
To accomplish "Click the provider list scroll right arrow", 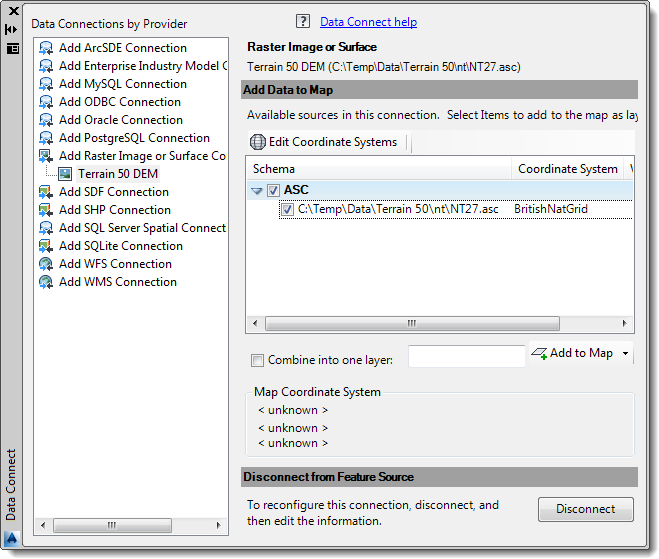I will 218,525.
